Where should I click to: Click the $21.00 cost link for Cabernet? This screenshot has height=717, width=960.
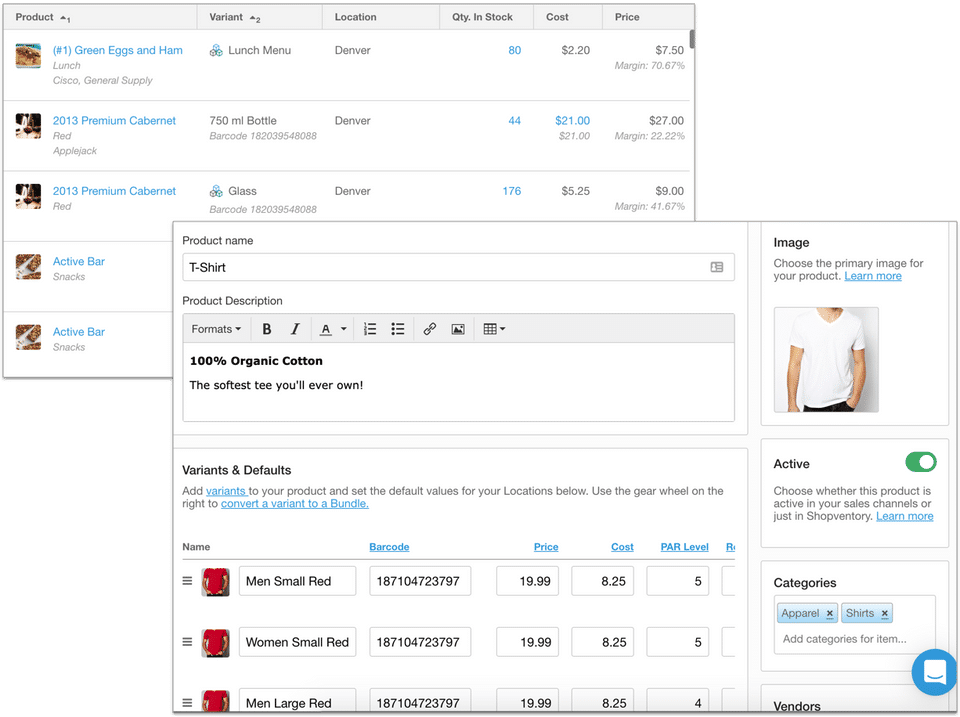[572, 121]
